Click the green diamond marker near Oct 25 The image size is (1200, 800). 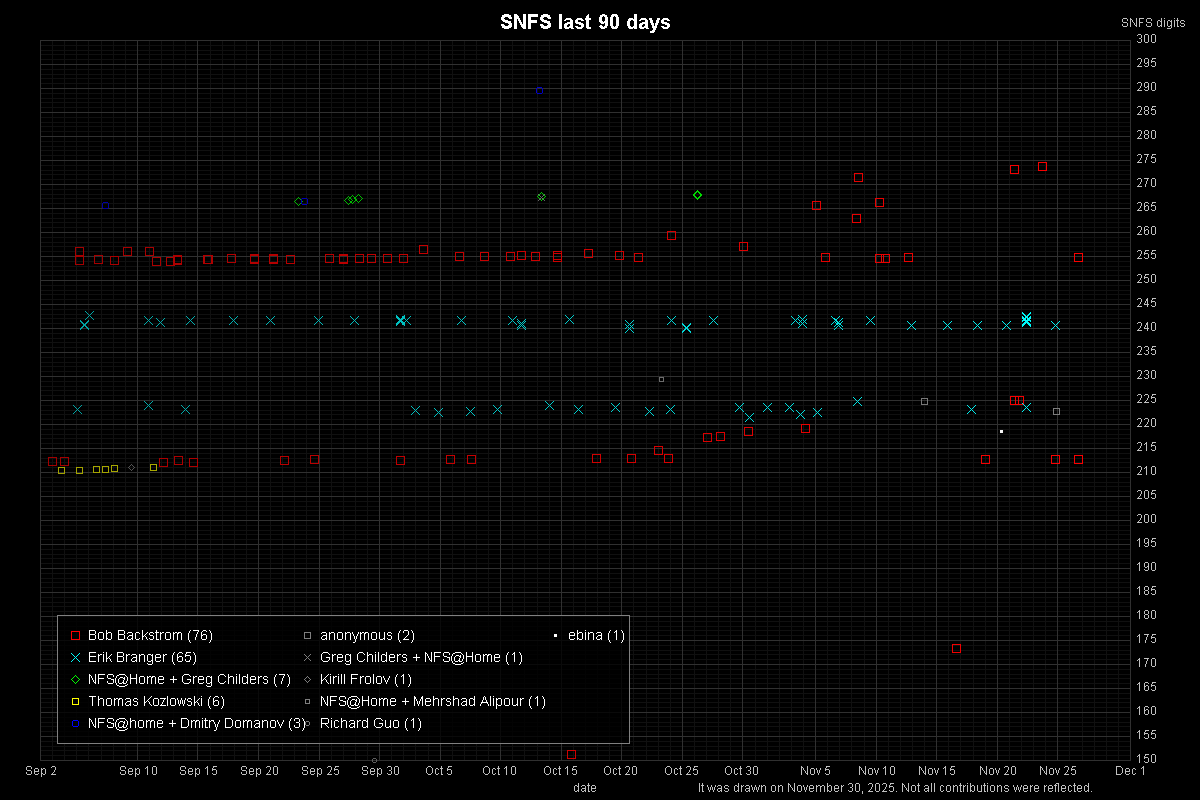pos(697,195)
